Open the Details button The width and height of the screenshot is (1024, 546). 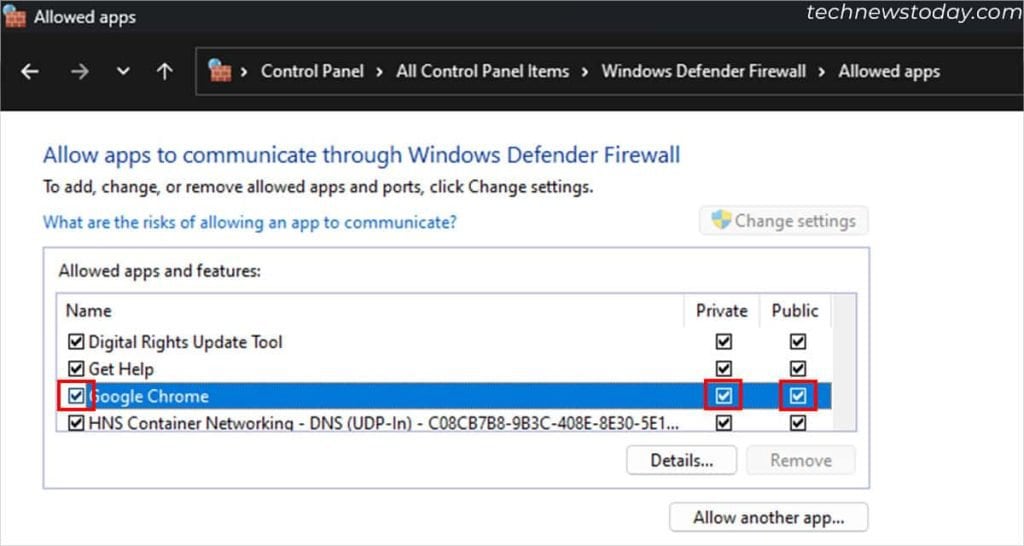681,460
